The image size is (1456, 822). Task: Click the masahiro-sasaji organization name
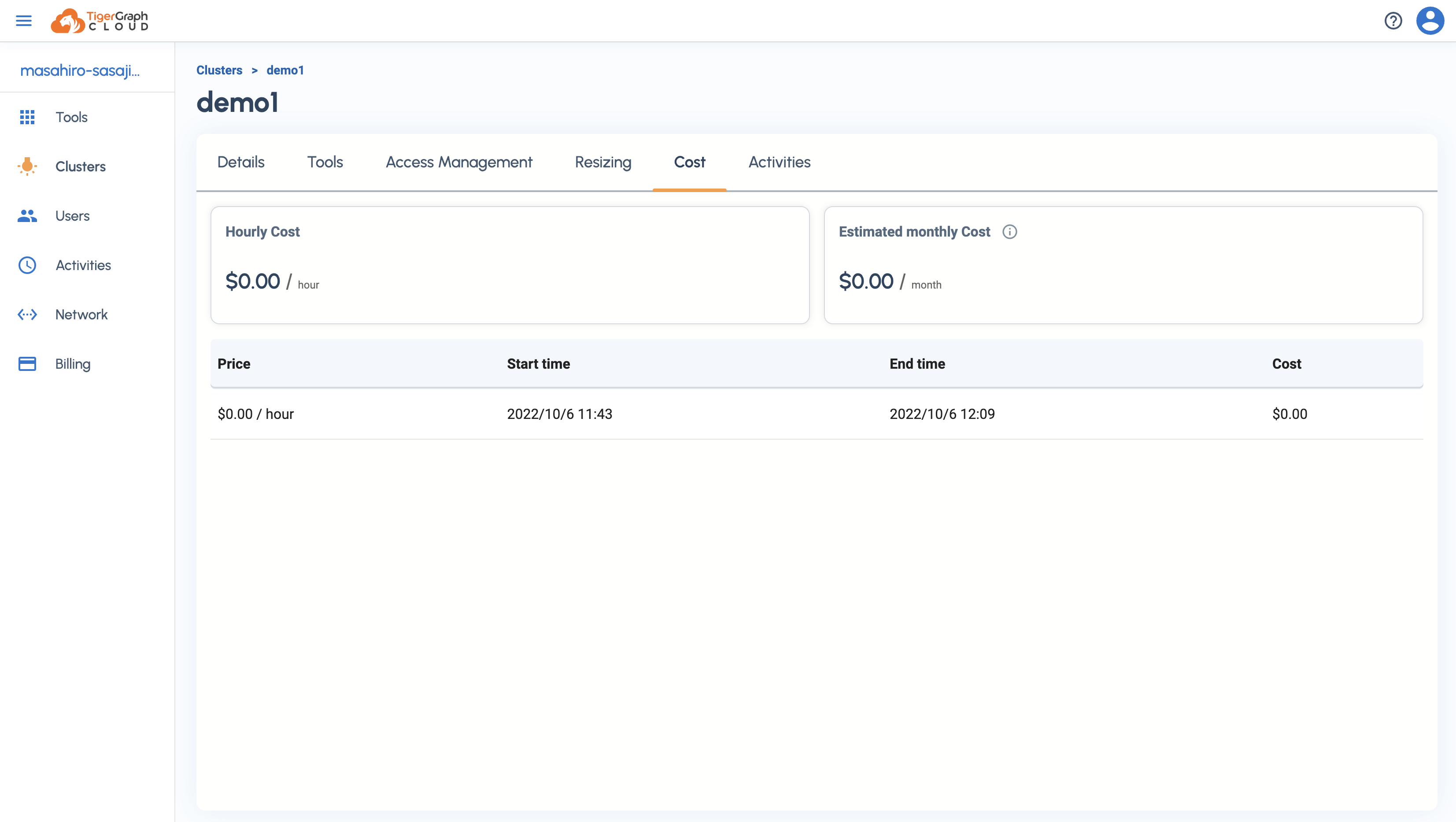pos(80,70)
